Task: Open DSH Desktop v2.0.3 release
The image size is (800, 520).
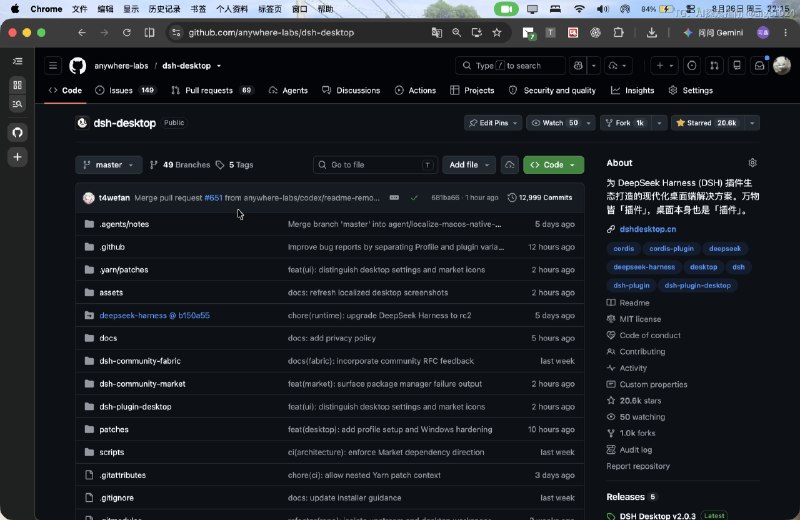Action: click(x=657, y=515)
